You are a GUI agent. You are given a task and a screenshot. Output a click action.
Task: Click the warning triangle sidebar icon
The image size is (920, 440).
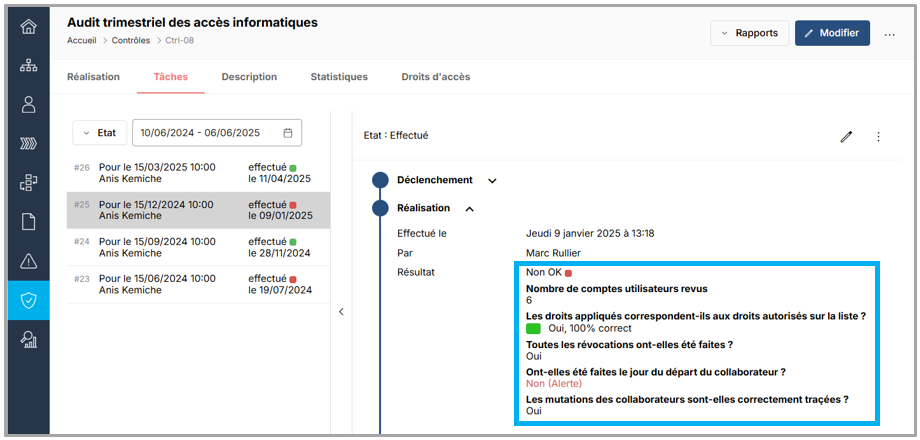point(28,262)
